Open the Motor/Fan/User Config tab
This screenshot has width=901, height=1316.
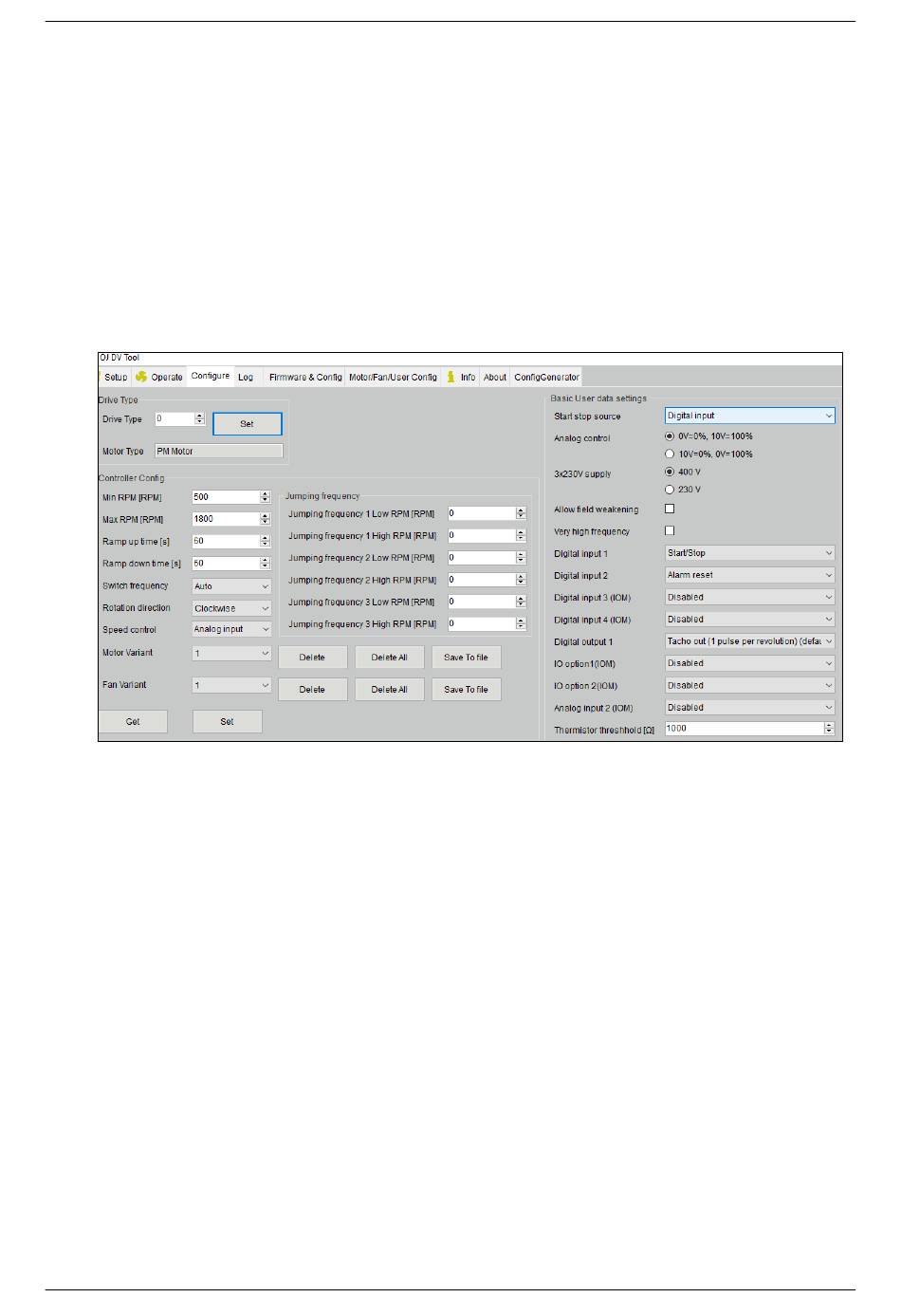click(393, 377)
